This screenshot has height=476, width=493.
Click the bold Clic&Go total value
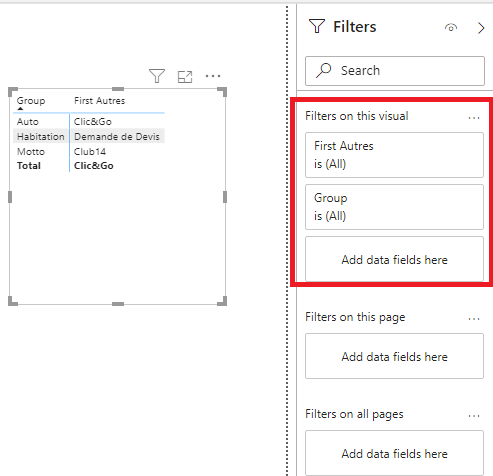tap(94, 166)
